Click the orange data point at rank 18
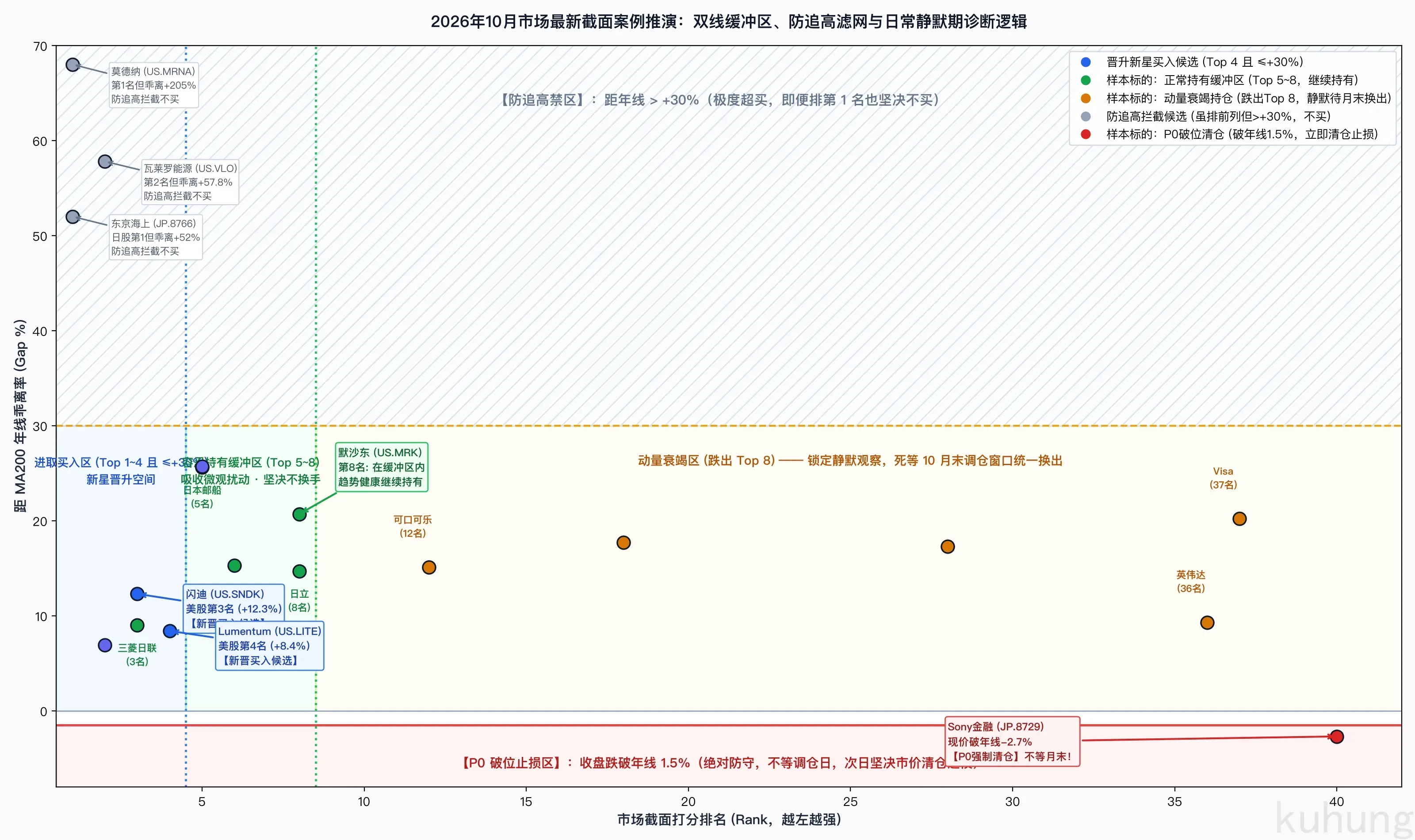 (623, 543)
